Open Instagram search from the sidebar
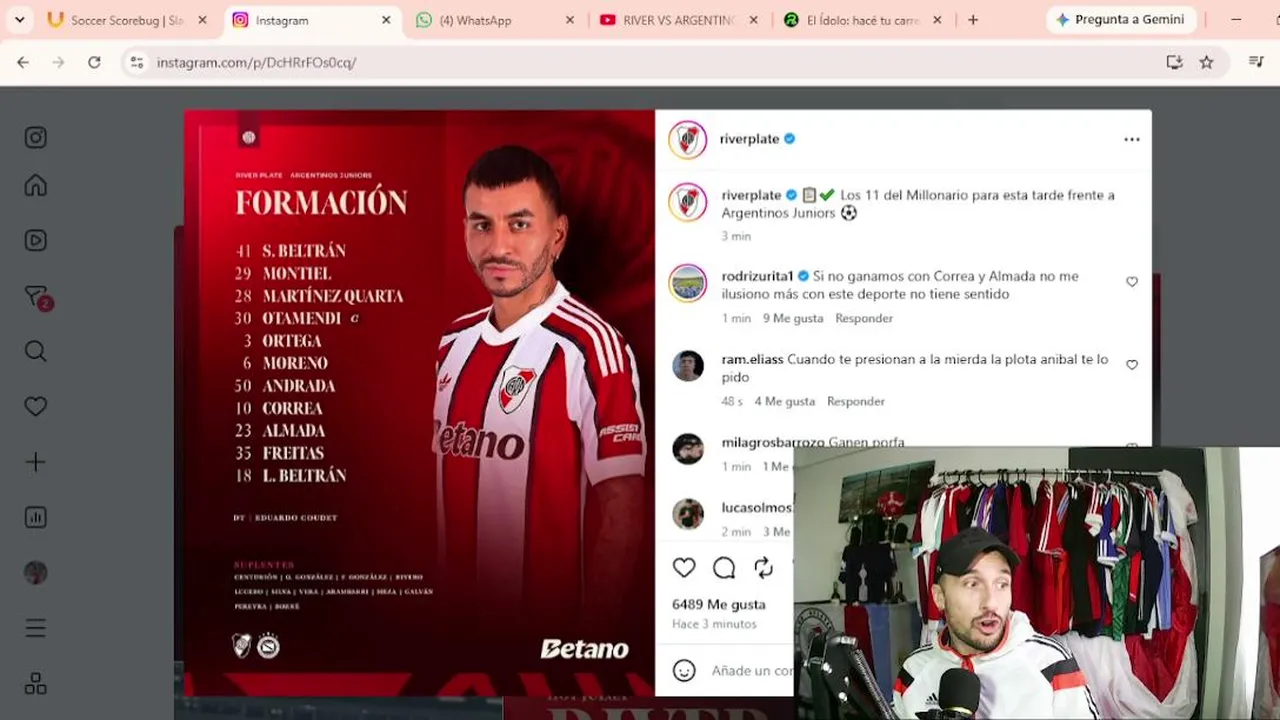The height and width of the screenshot is (720, 1280). coord(36,351)
